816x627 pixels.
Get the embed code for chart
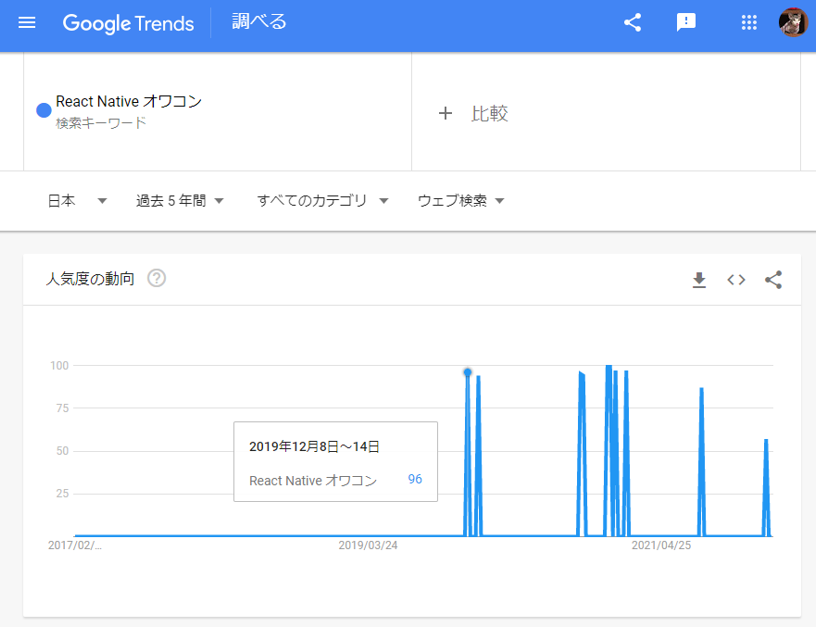[736, 280]
